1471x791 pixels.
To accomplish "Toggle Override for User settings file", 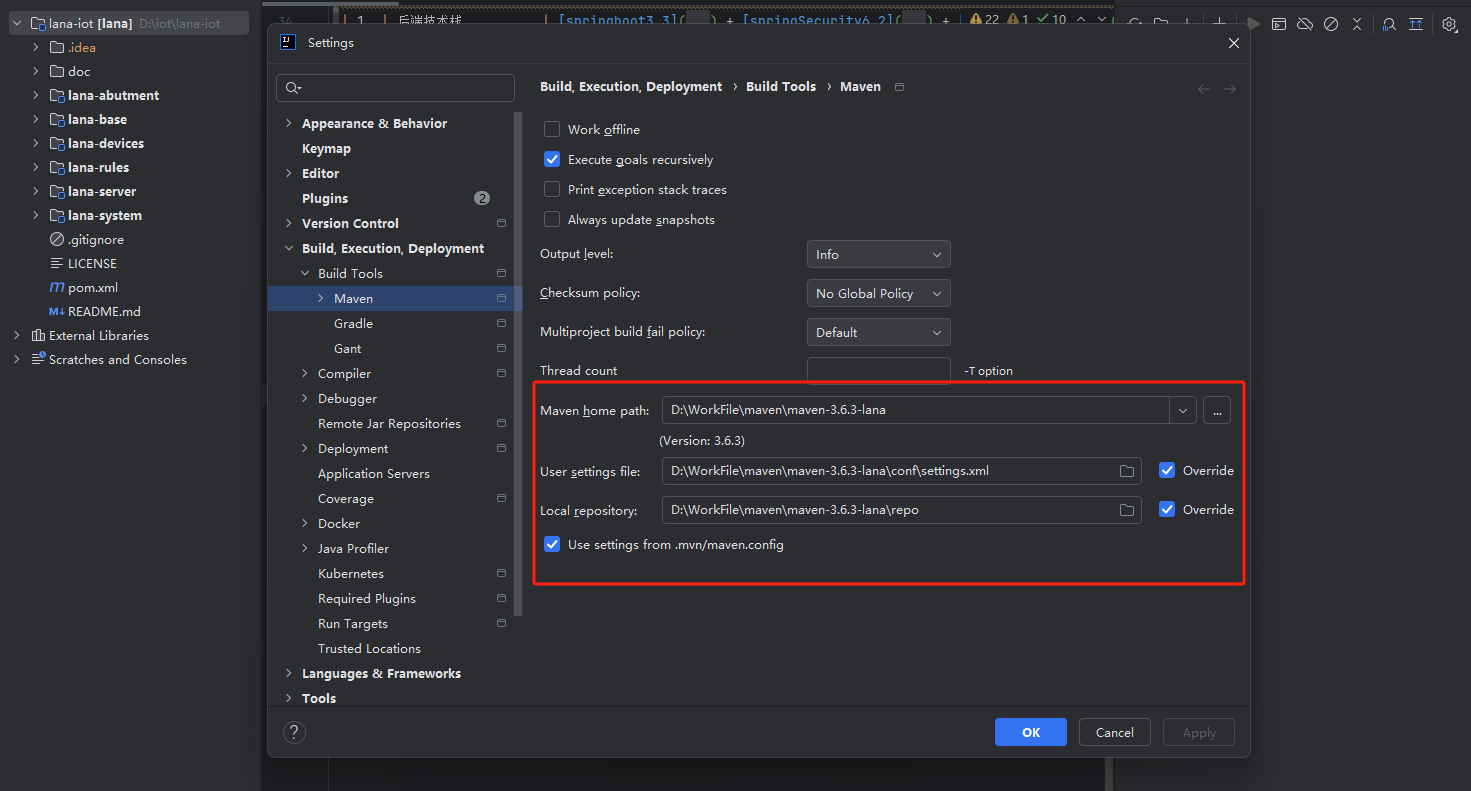I will click(1167, 471).
